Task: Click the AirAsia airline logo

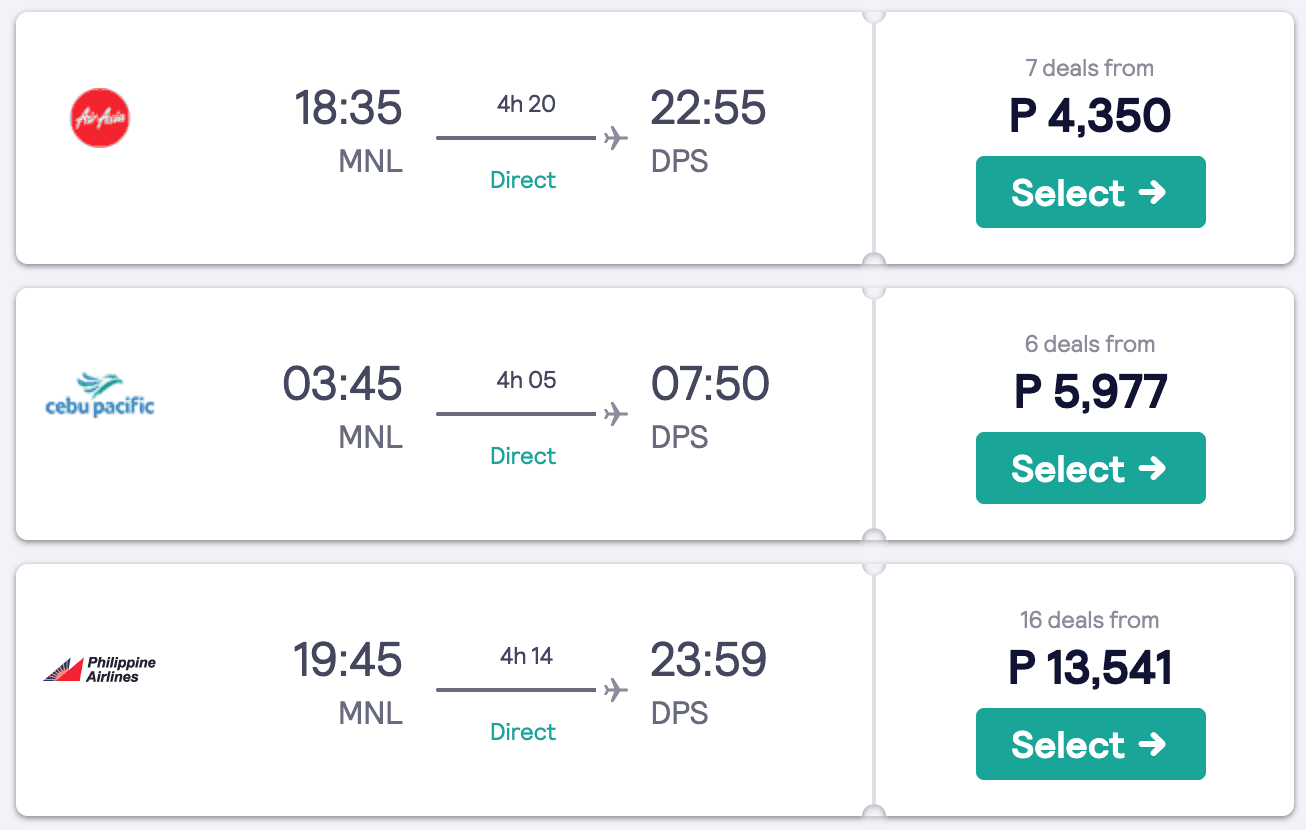Action: coord(100,118)
